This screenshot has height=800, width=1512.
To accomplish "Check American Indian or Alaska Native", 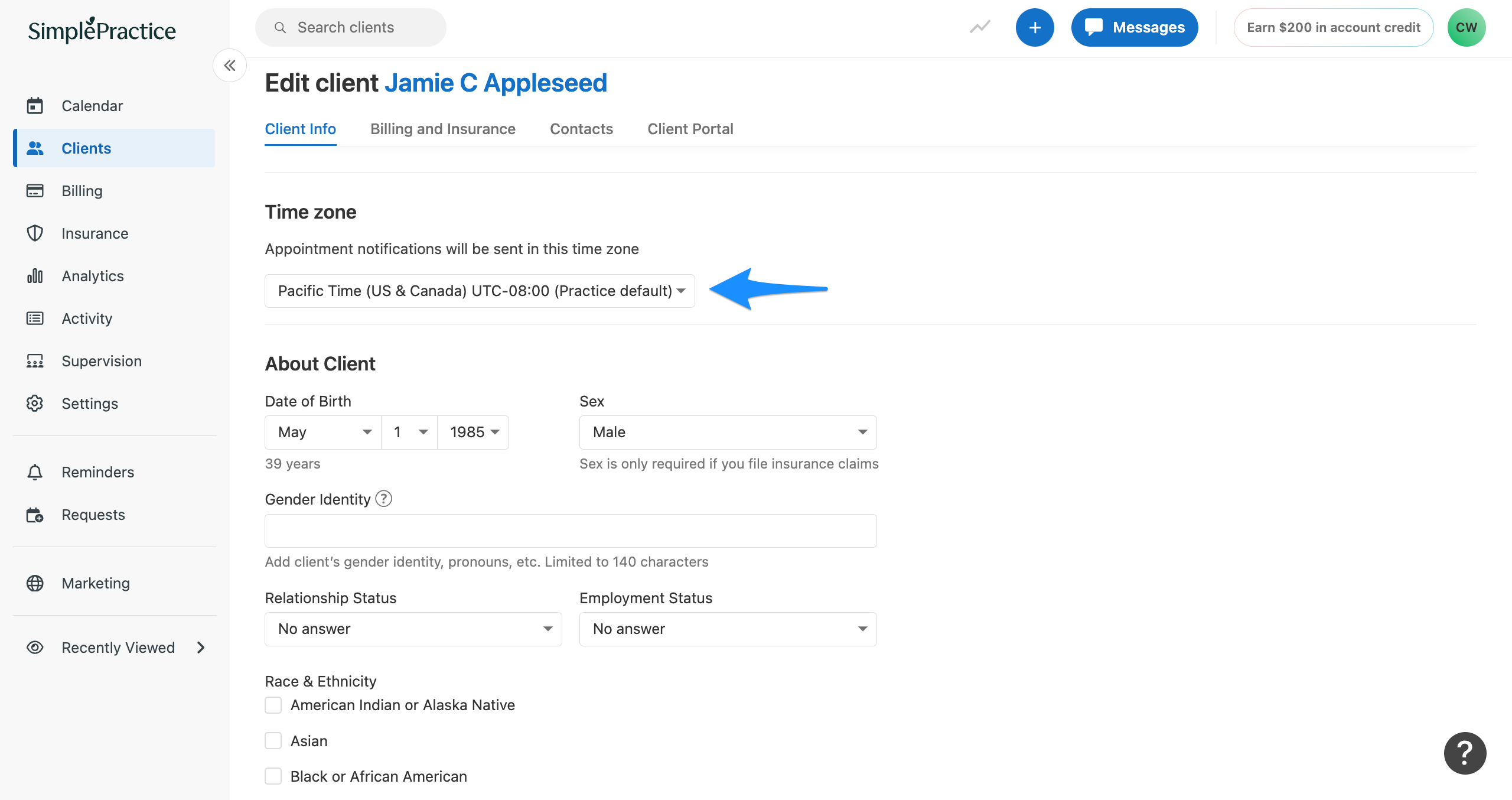I will tap(273, 705).
